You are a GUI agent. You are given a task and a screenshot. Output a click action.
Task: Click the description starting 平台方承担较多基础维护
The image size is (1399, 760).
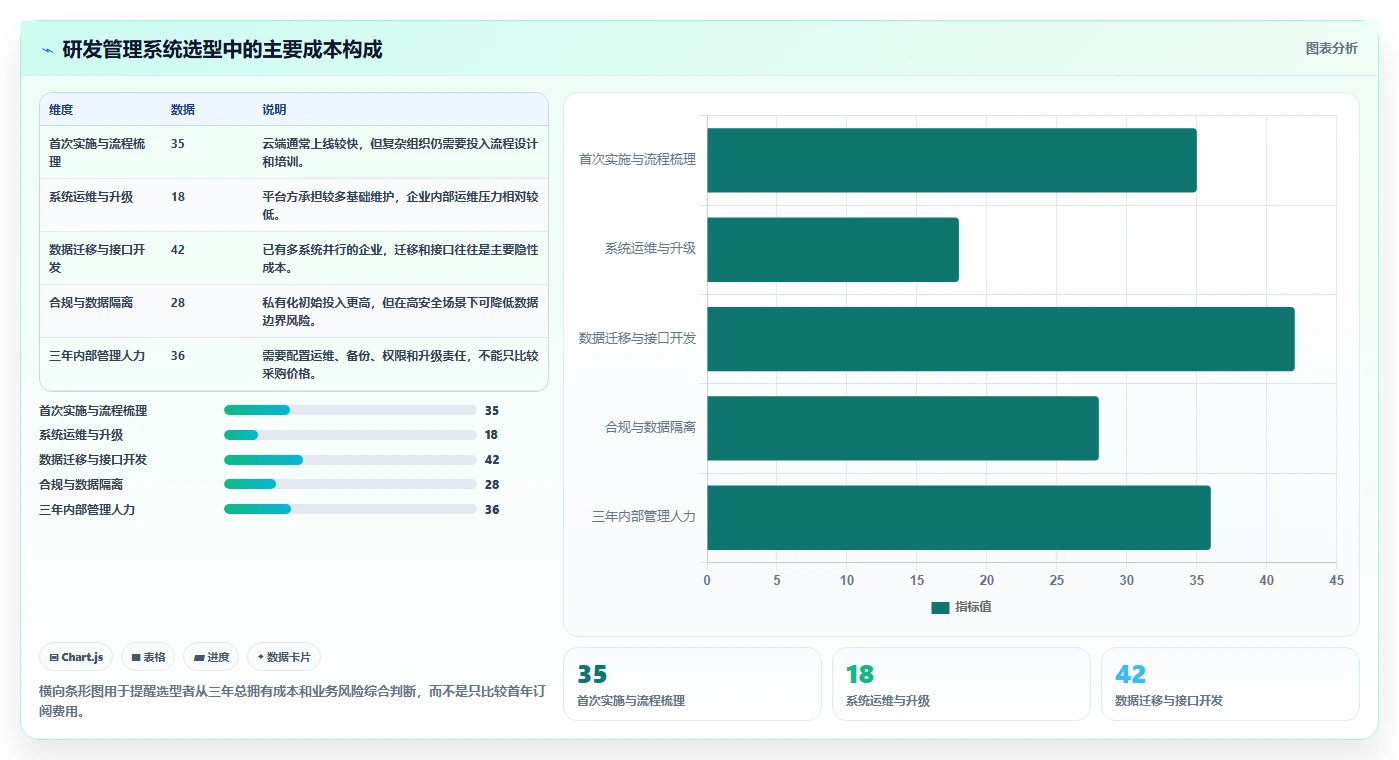(x=401, y=206)
